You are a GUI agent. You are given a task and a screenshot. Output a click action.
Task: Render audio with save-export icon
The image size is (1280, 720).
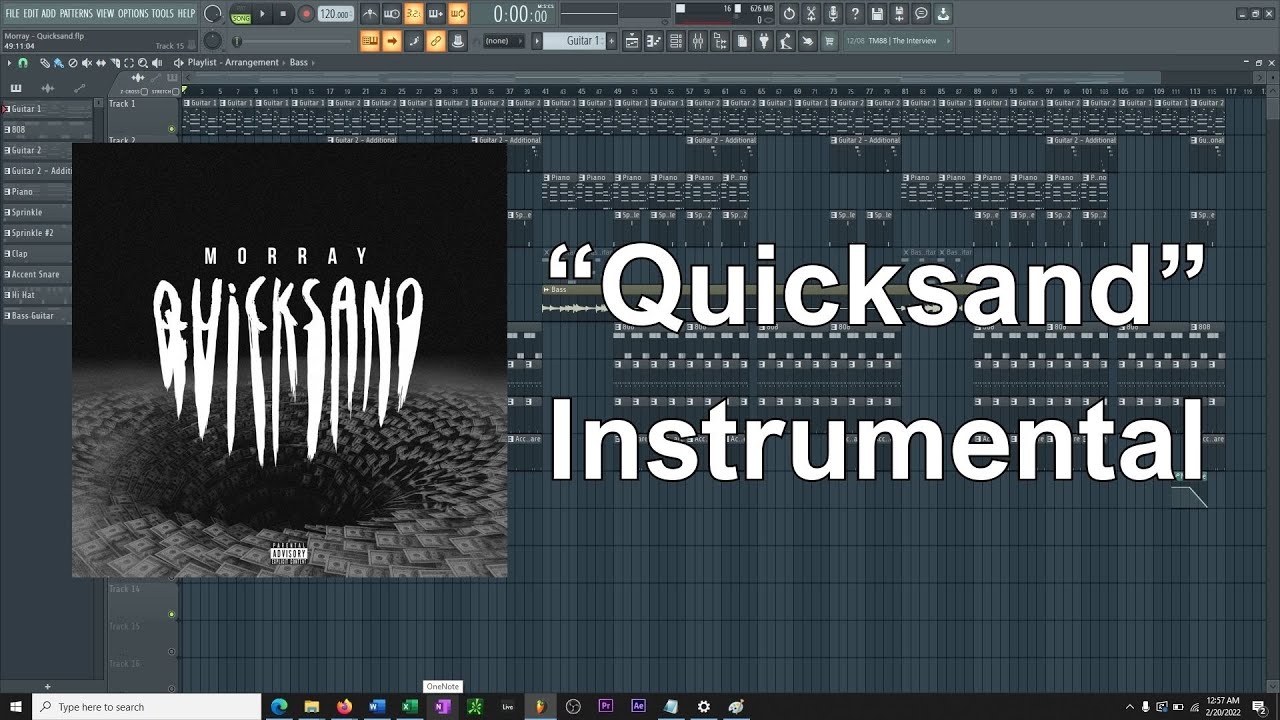(899, 14)
